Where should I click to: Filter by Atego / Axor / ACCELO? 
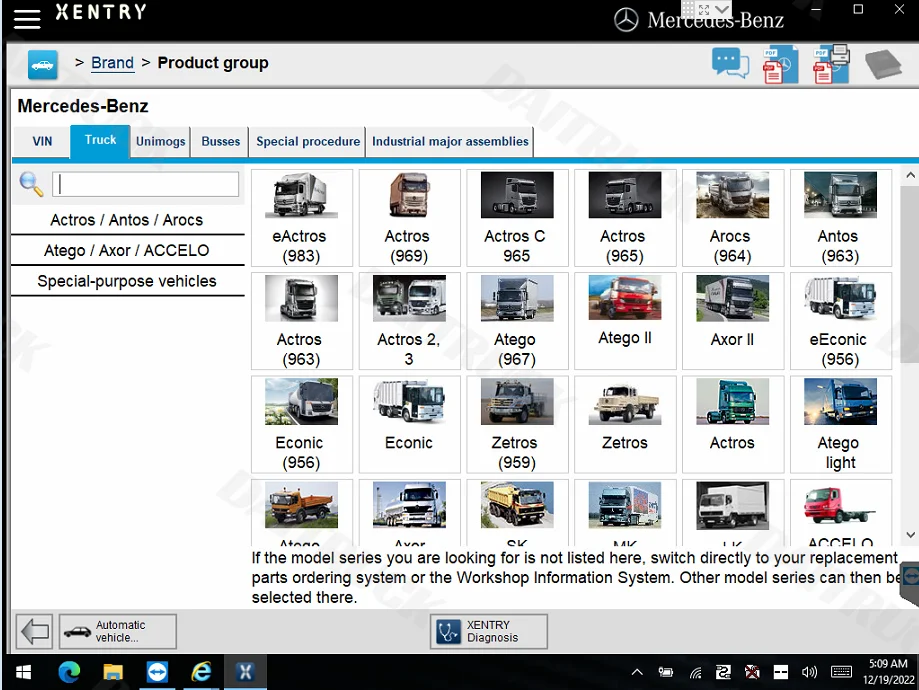pyautogui.click(x=127, y=250)
